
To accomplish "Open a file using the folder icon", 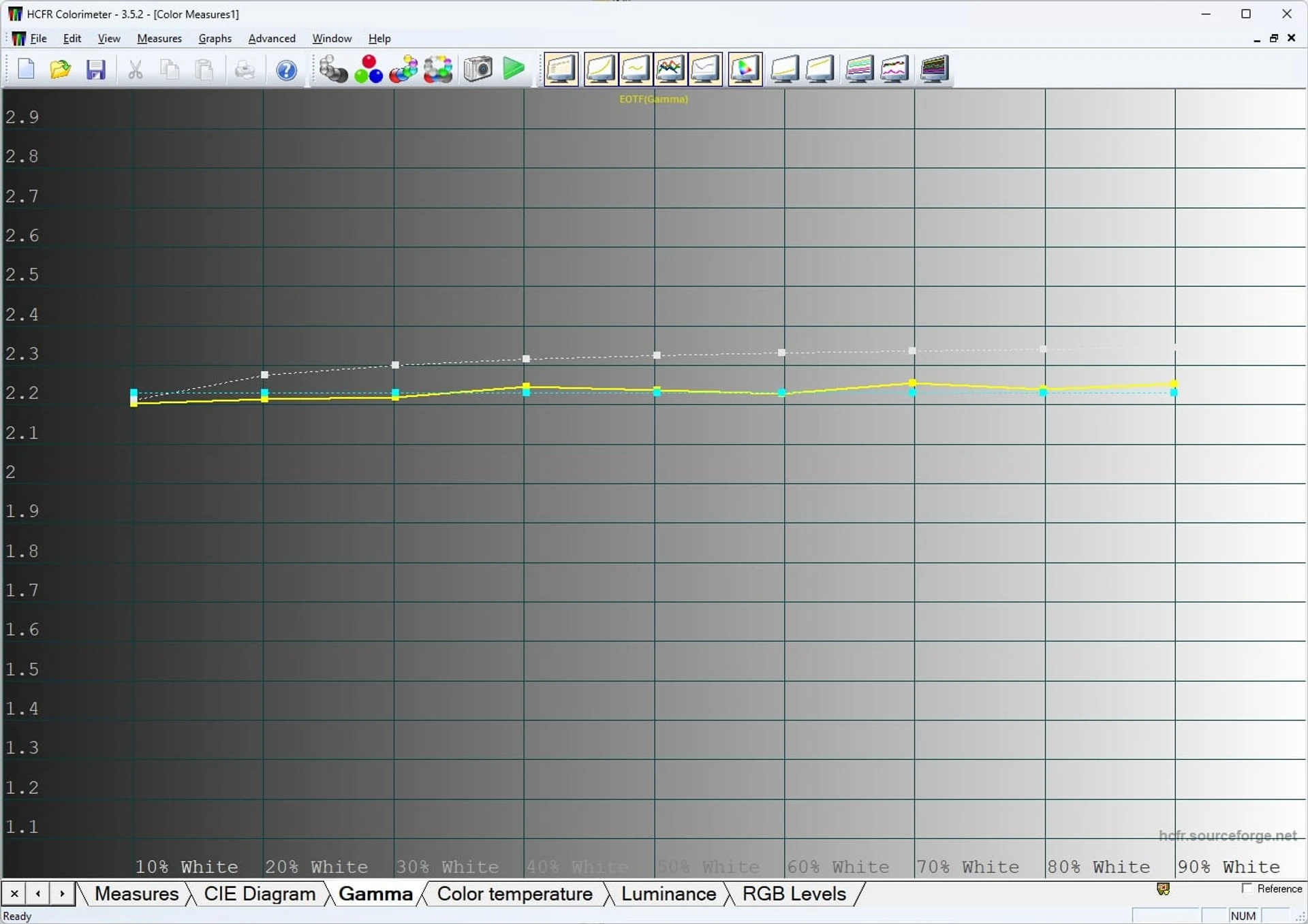I will pyautogui.click(x=61, y=69).
